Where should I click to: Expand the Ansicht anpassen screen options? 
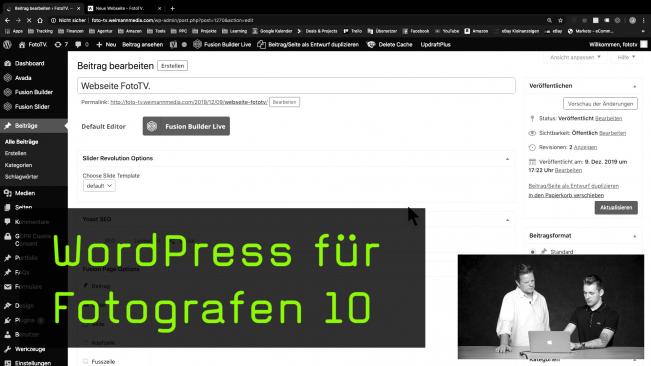(575, 57)
